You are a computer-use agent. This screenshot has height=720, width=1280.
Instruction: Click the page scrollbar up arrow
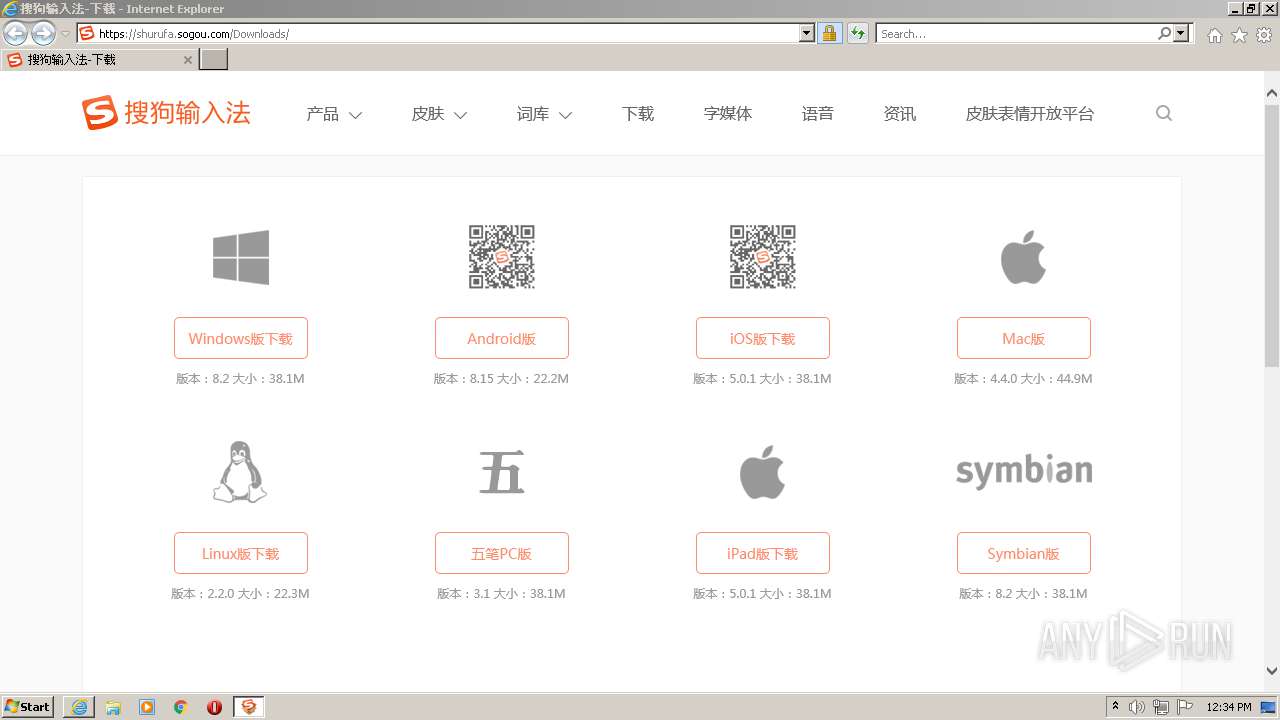pos(1272,95)
